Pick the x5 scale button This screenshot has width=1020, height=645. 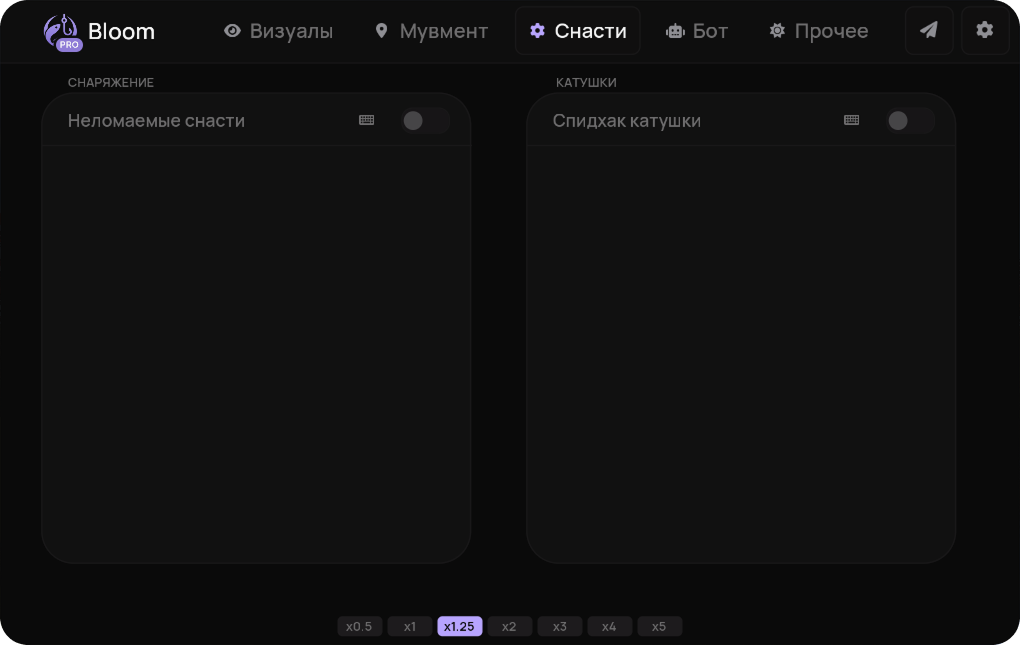coord(659,626)
